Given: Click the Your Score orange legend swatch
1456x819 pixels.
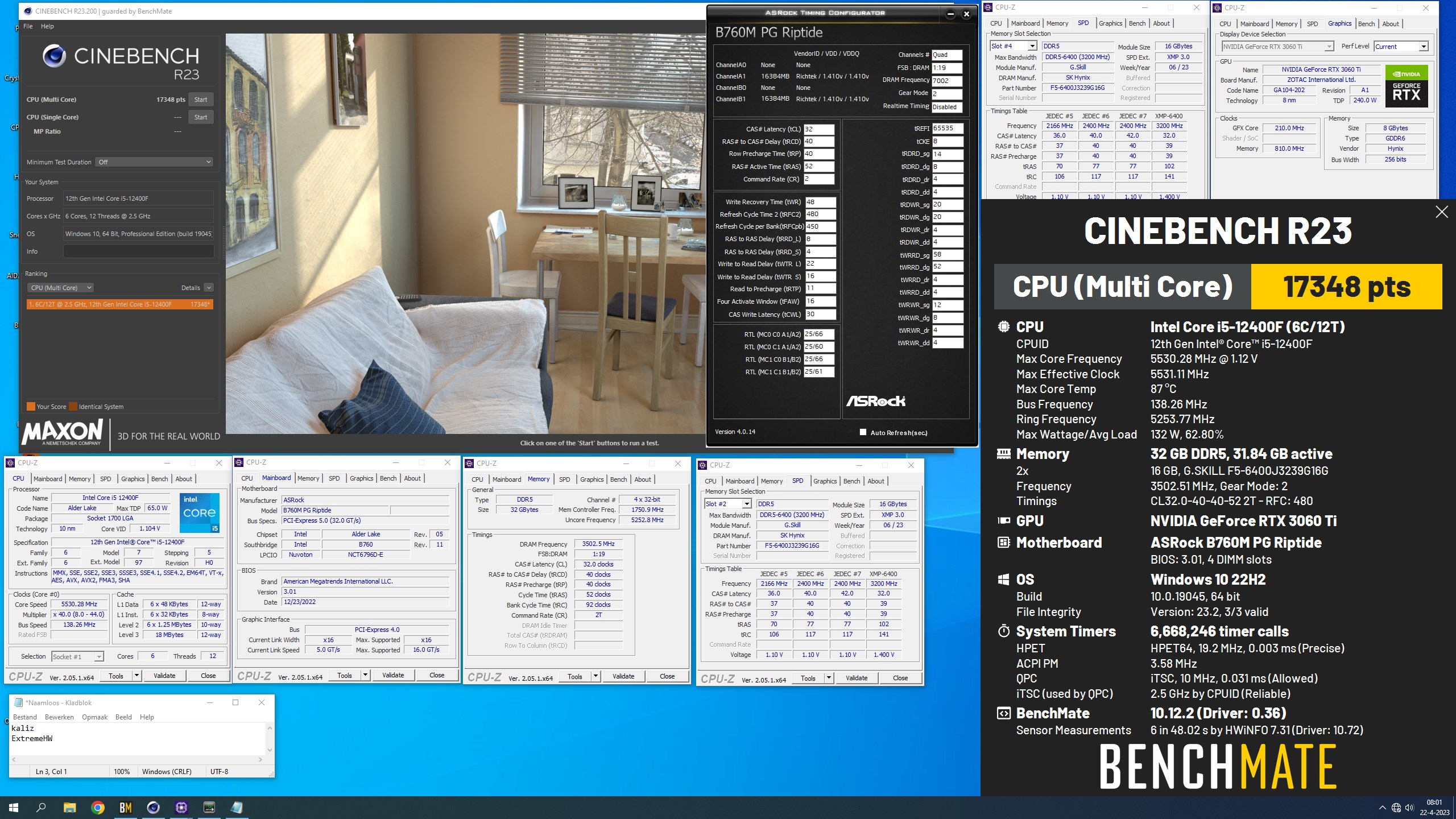Looking at the screenshot, I should pyautogui.click(x=31, y=407).
